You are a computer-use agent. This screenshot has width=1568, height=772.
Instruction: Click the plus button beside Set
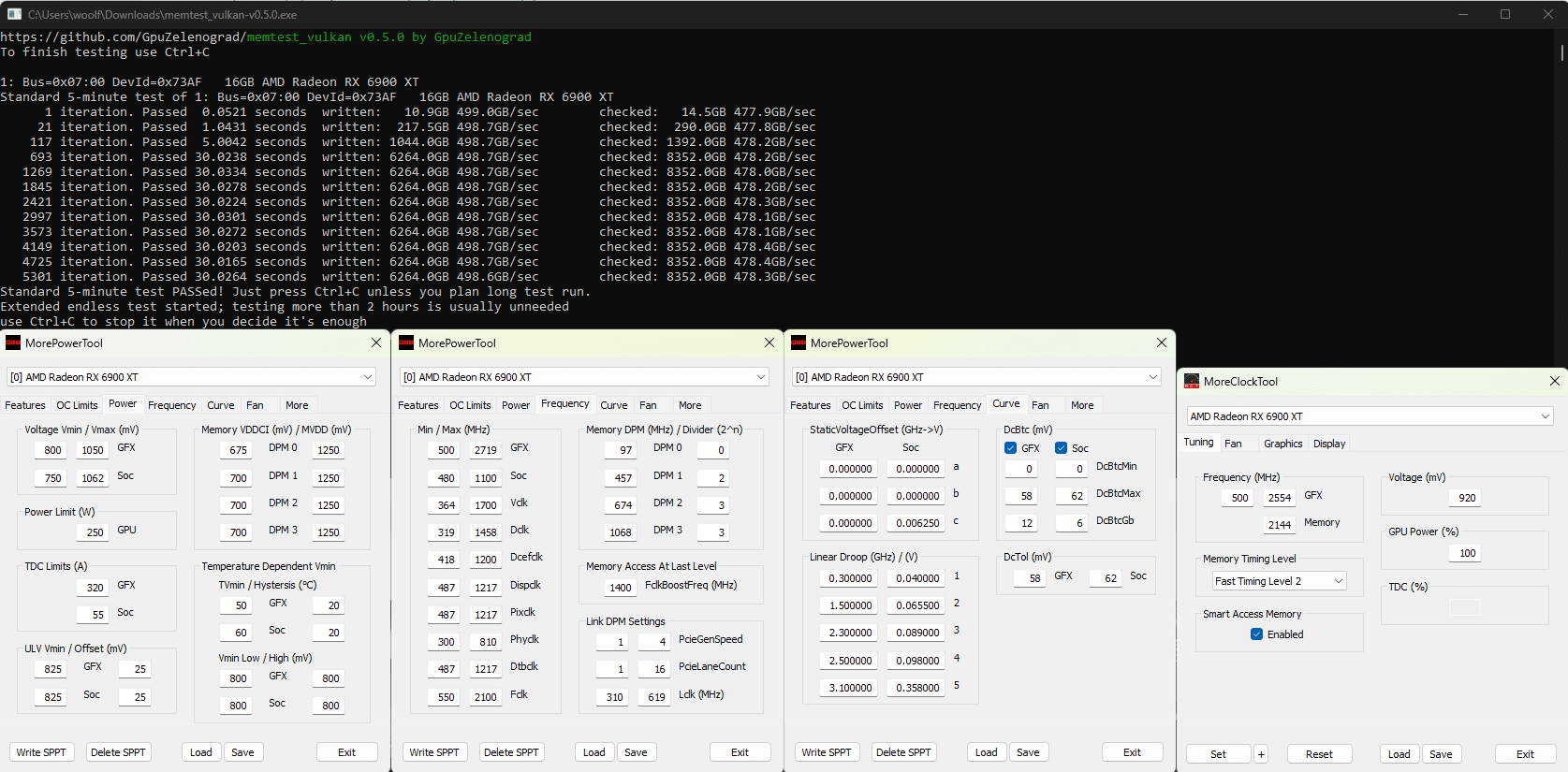(1261, 754)
